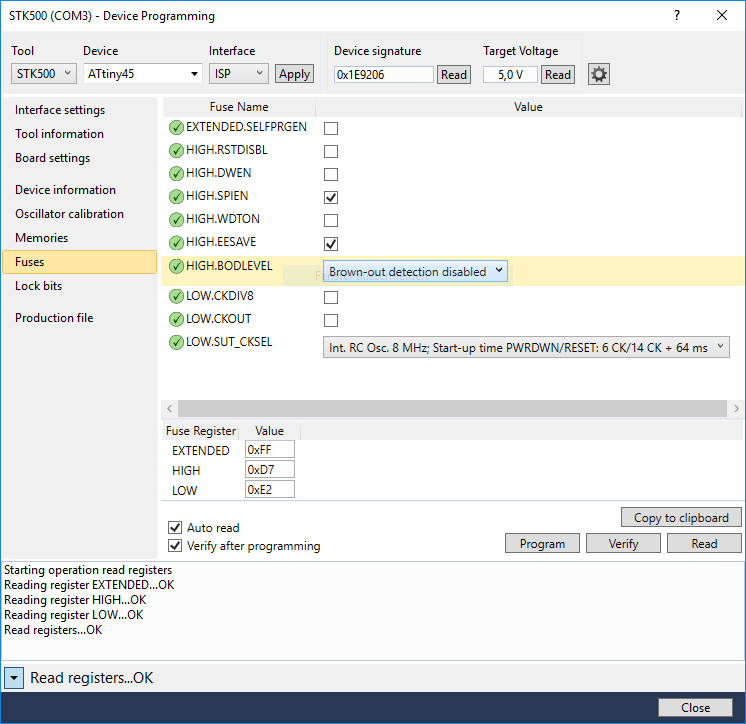Click the scrollbar left arrow
Viewport: 746px width, 724px height.
tap(169, 408)
